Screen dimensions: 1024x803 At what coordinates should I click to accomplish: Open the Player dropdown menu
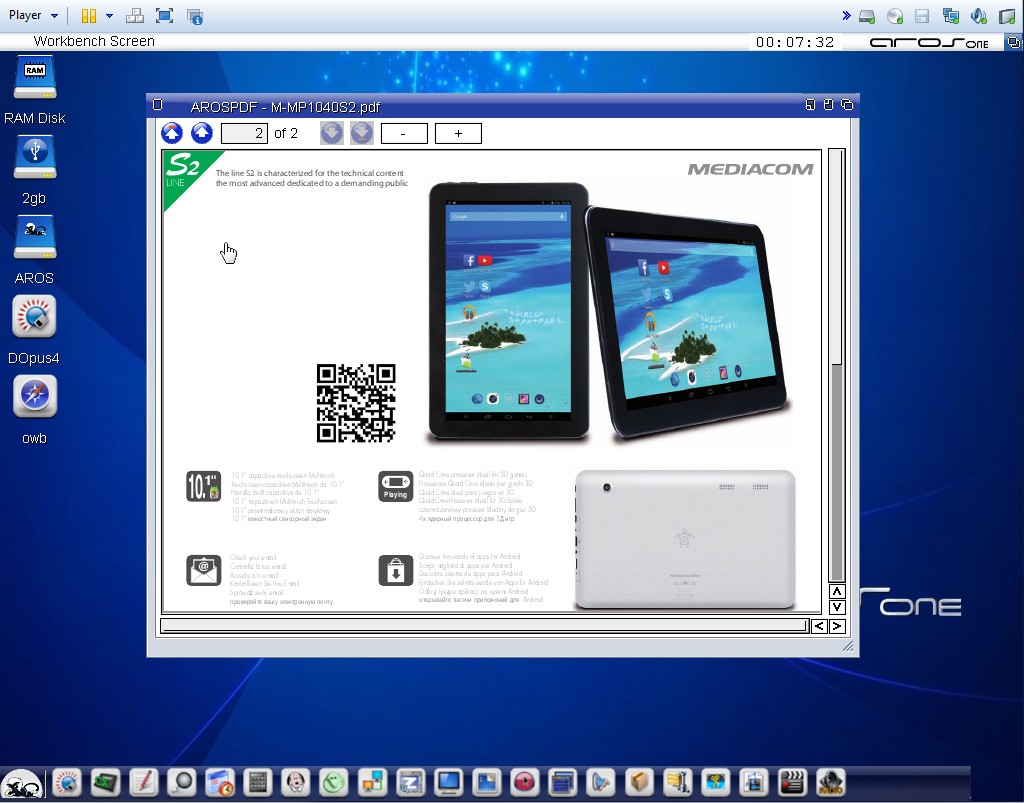[x=33, y=15]
